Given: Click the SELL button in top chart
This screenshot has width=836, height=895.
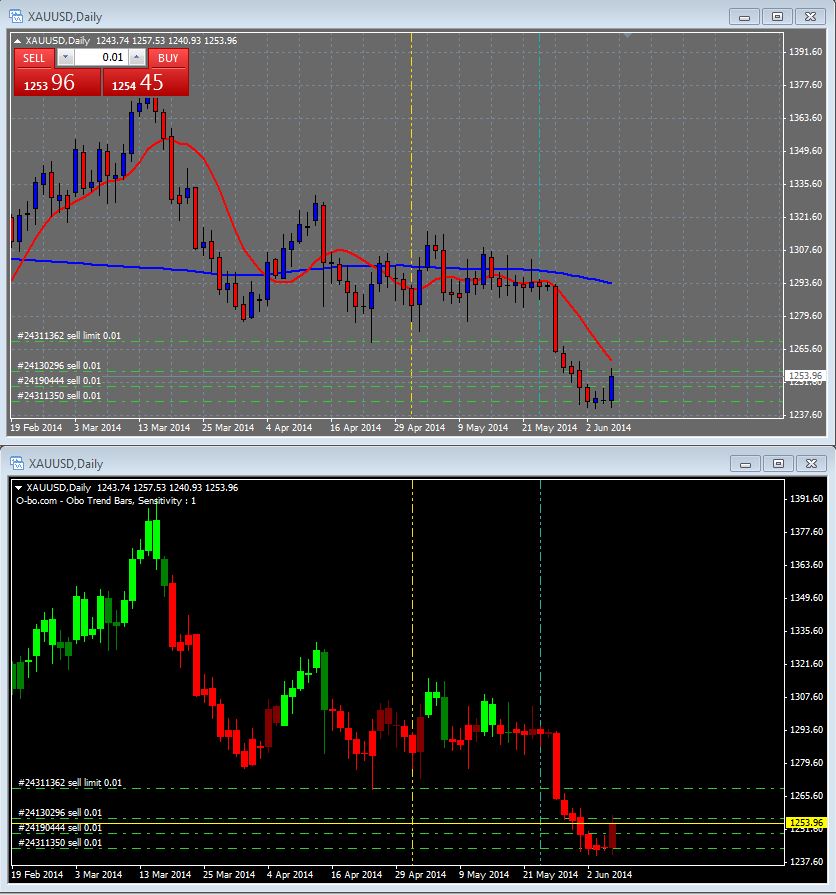Looking at the screenshot, I should point(34,58).
